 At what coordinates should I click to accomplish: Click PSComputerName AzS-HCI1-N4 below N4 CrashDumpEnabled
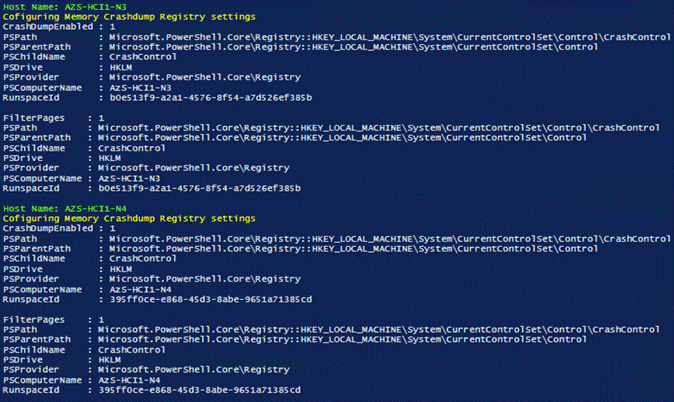pyautogui.click(x=142, y=288)
